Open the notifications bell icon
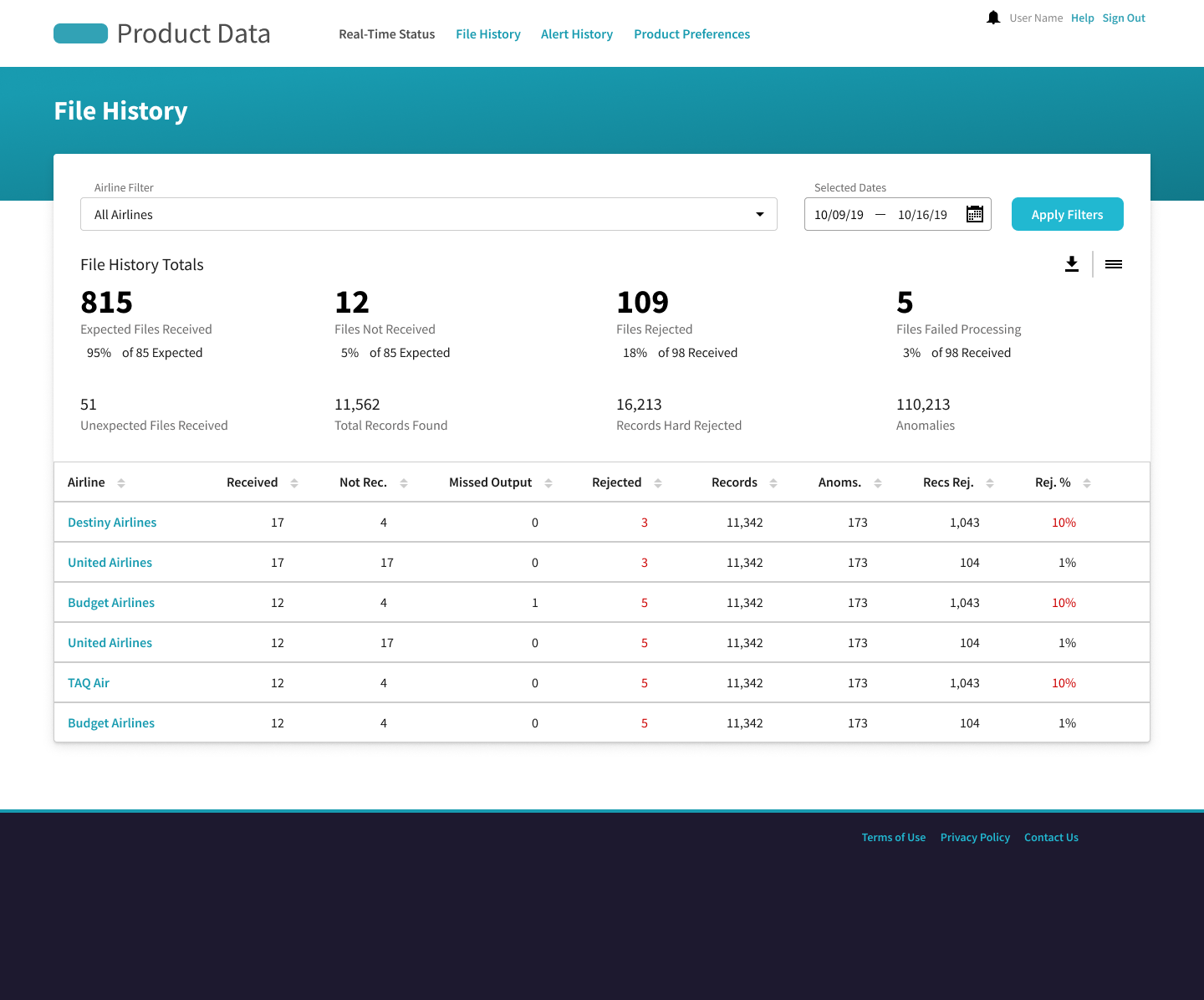1204x1000 pixels. point(993,18)
